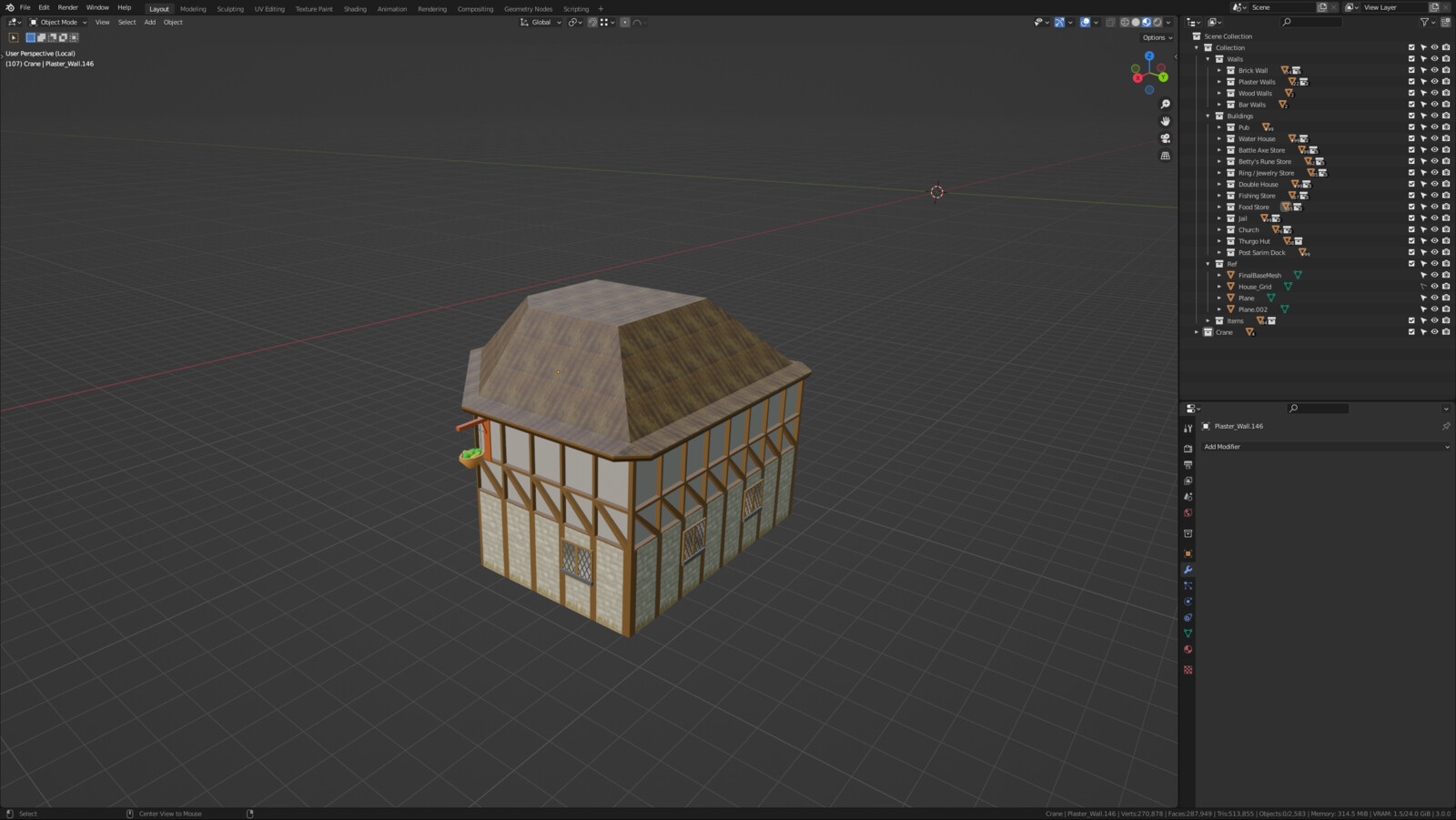Click the viewport zoom magnifier icon

1165,104
